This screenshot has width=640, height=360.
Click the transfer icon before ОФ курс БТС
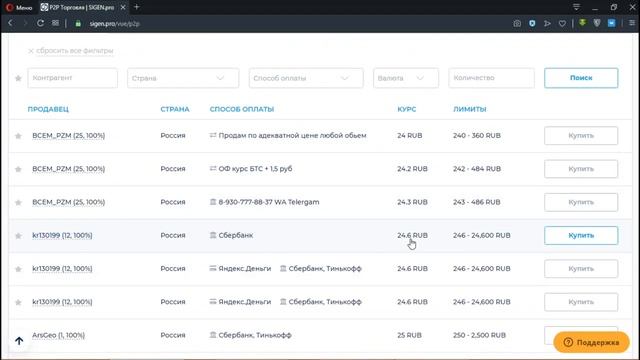(213, 168)
